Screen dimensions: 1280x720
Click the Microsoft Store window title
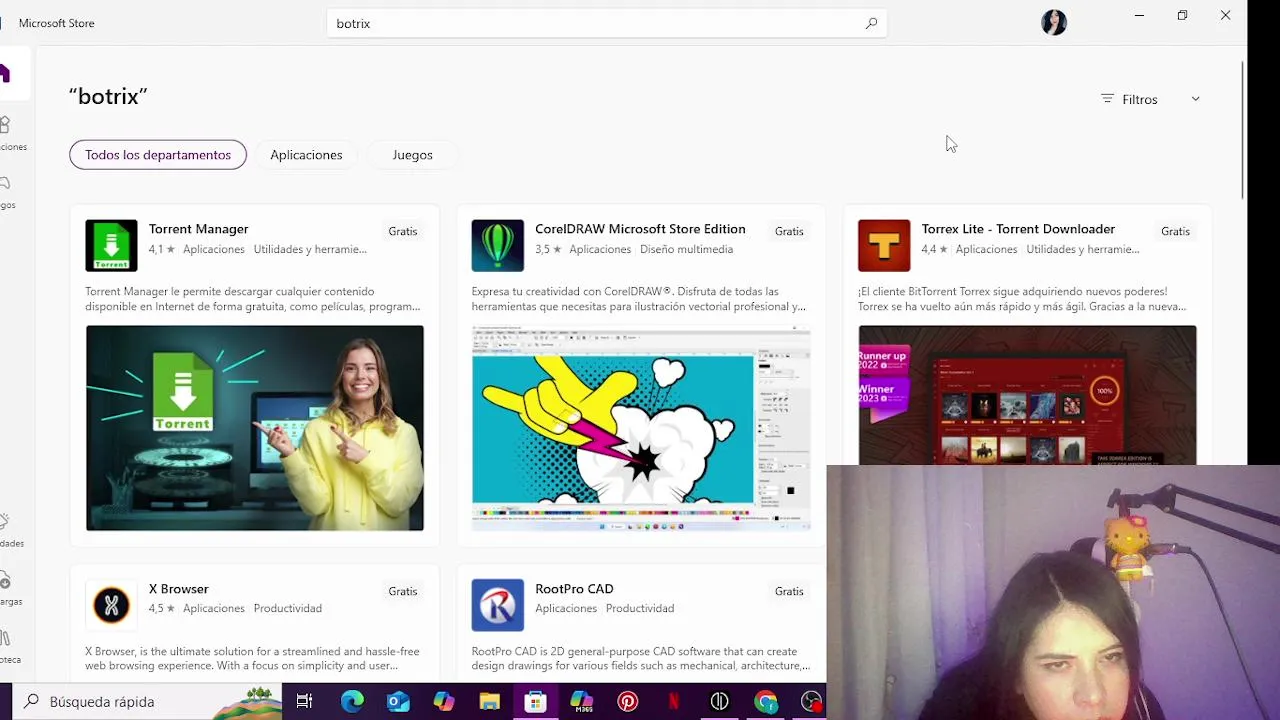click(57, 23)
